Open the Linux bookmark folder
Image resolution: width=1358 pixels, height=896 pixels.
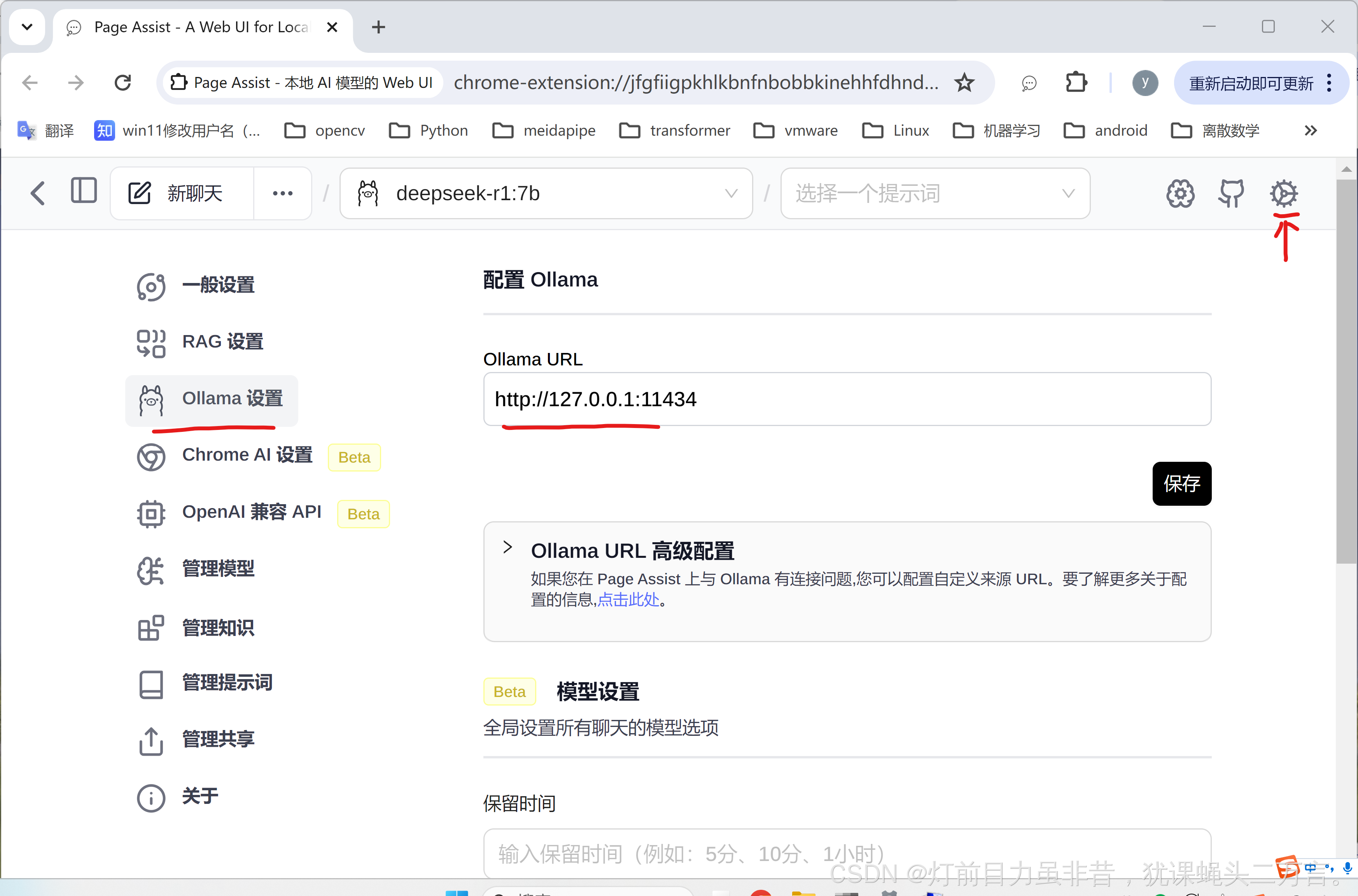(896, 130)
